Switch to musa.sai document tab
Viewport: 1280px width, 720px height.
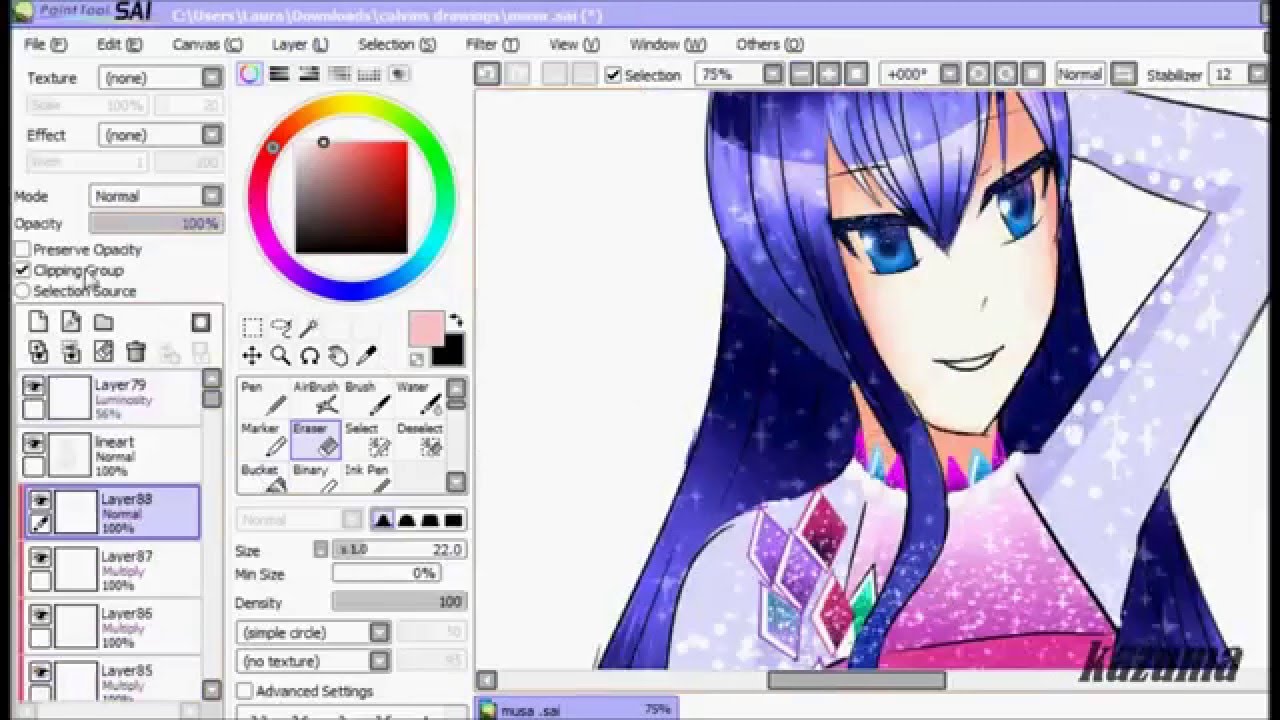[576, 709]
